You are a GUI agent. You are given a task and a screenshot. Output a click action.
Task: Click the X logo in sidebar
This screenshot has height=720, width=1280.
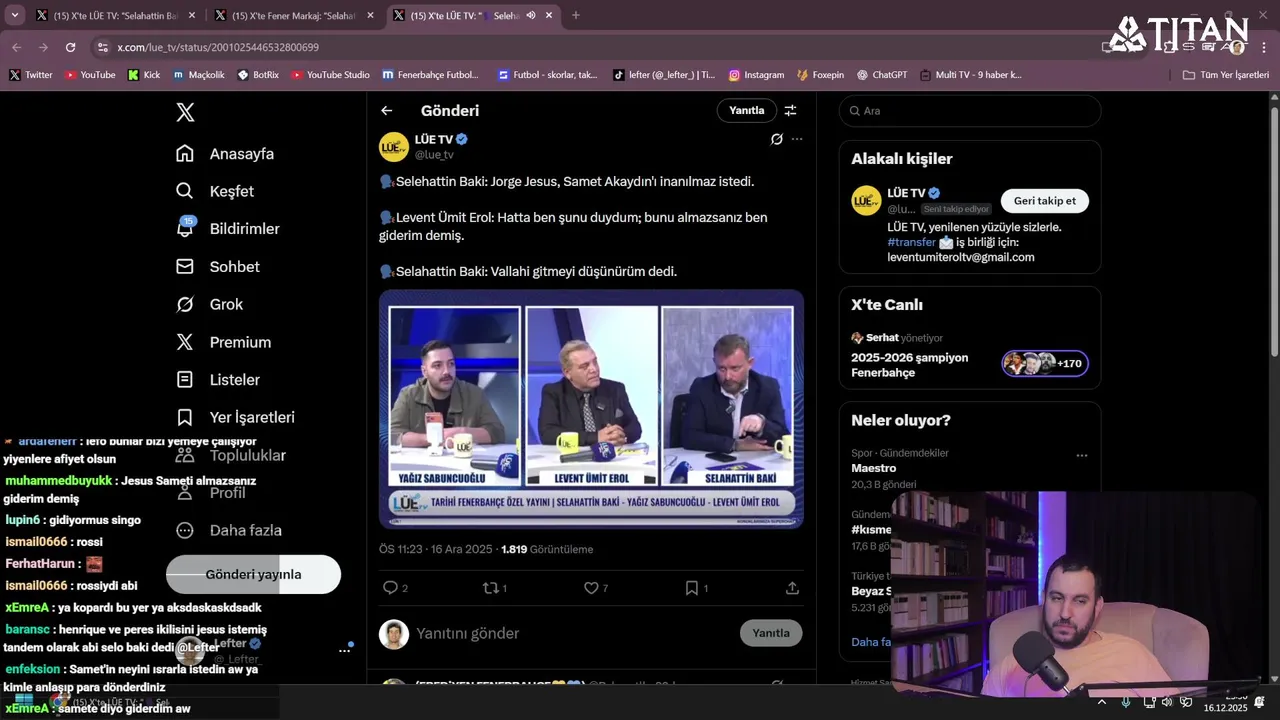[x=185, y=113]
